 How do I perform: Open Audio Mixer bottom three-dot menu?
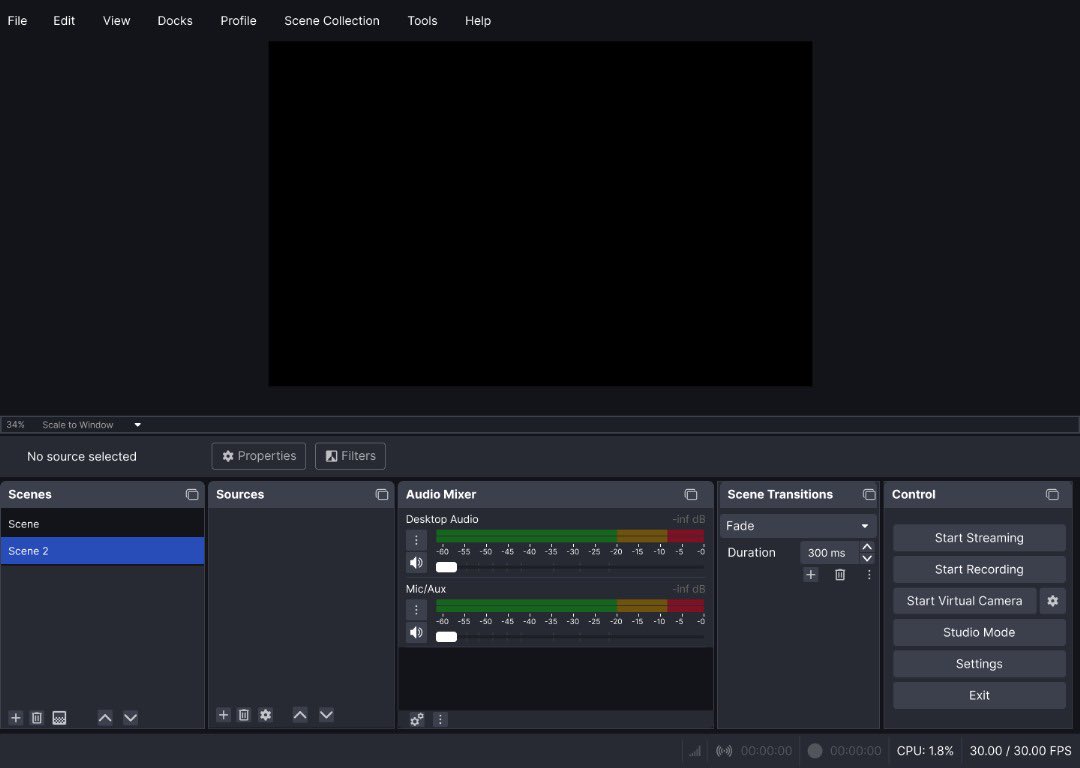440,719
